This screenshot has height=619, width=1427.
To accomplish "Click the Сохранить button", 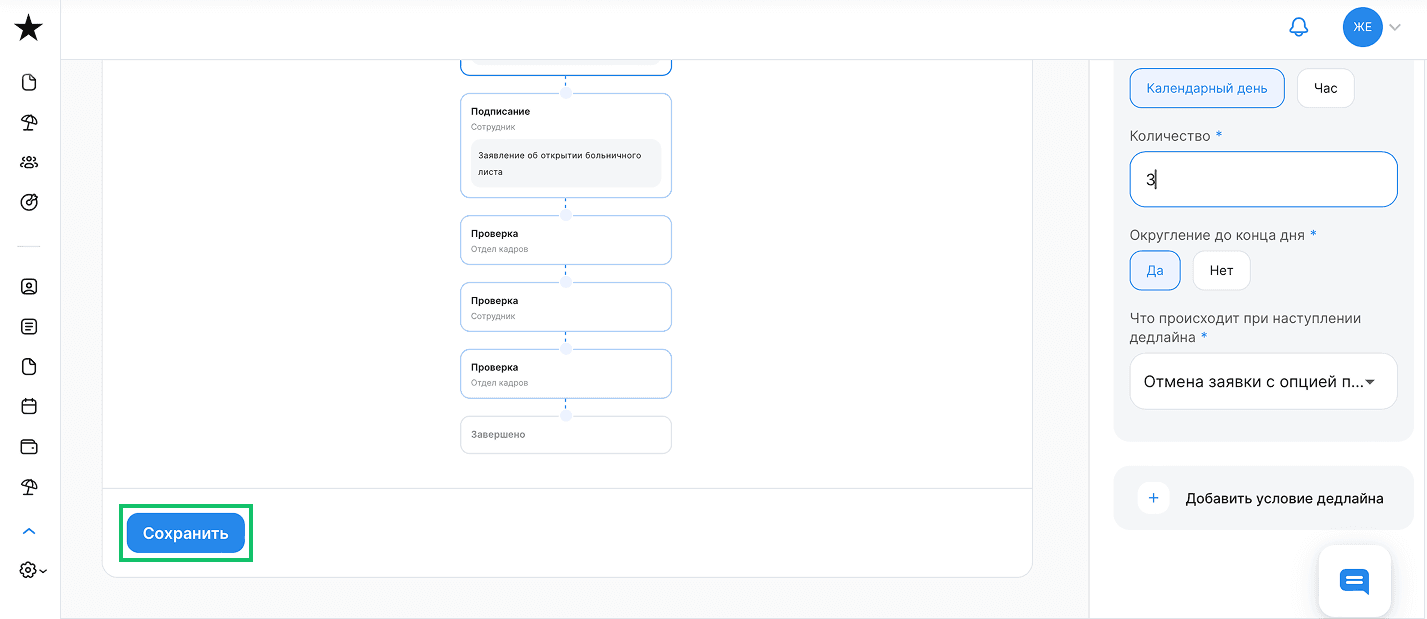I will point(186,533).
